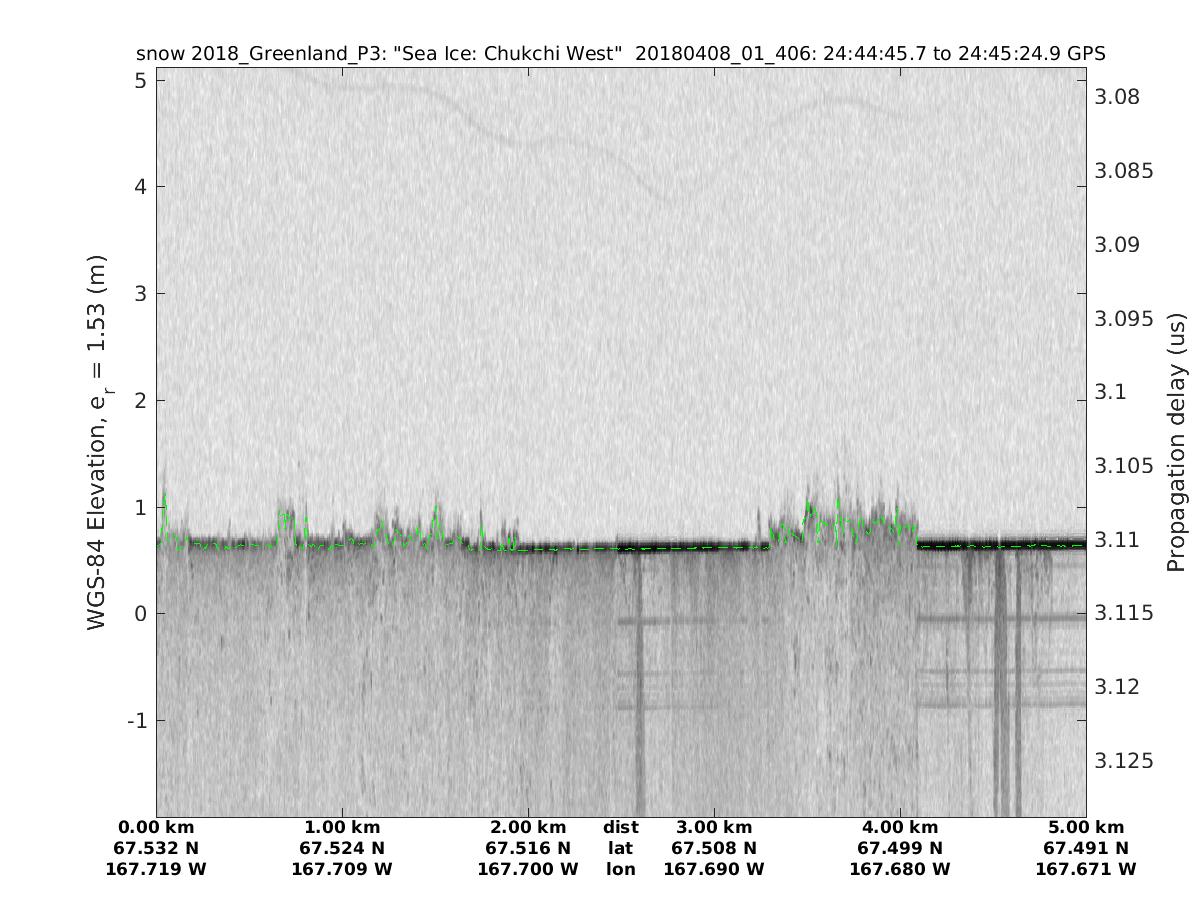Click the plot title text at top
Viewport: 1200px width, 900px height.
[x=620, y=53]
